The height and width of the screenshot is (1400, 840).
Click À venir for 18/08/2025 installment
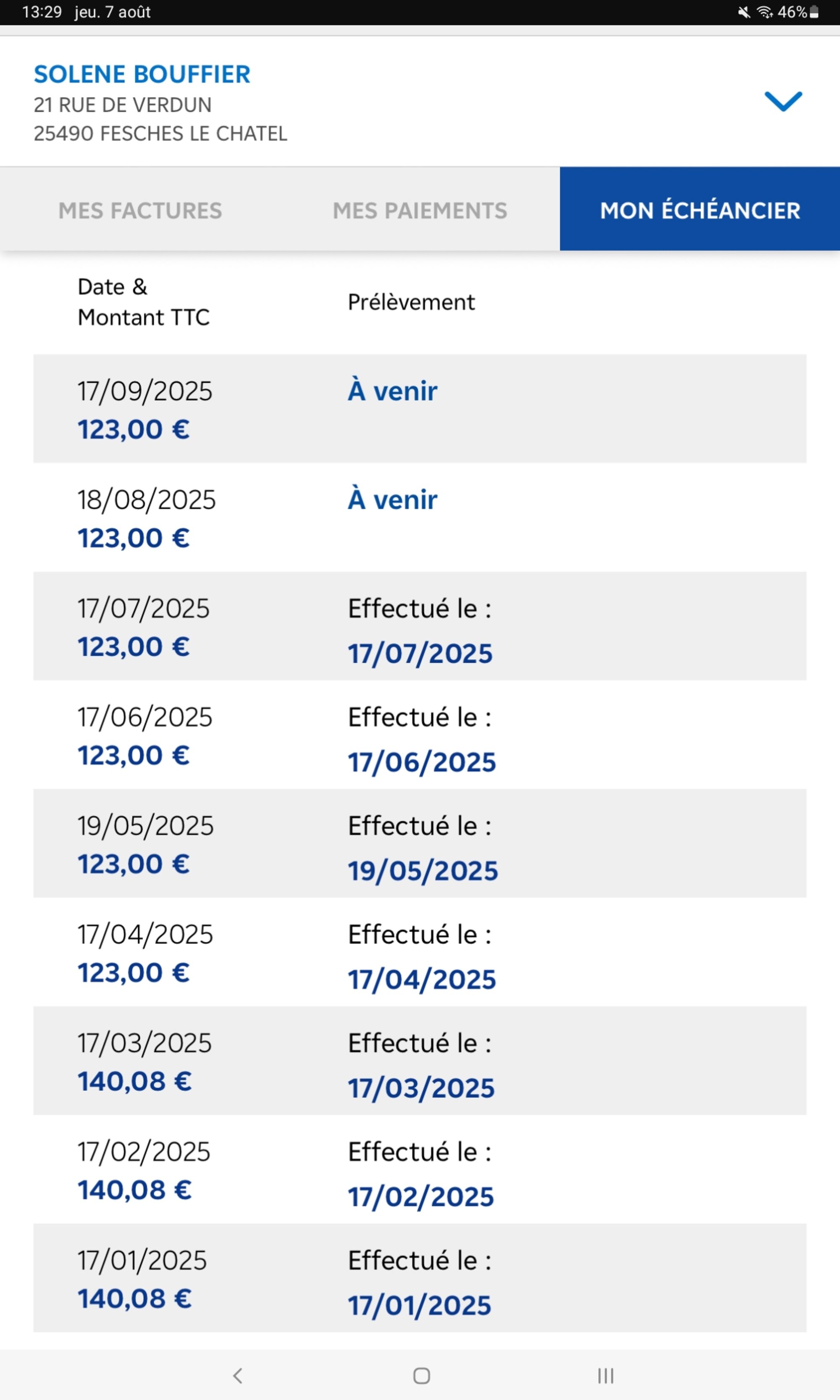pos(392,499)
